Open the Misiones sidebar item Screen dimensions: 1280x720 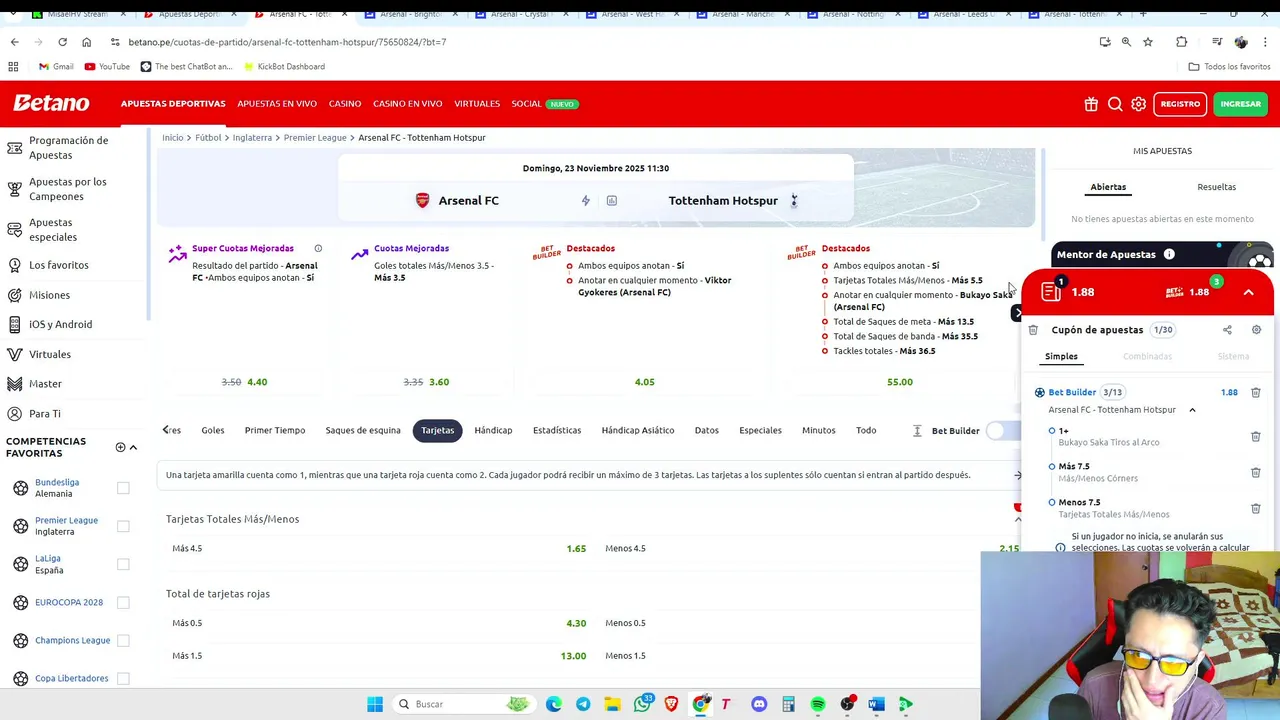click(49, 295)
